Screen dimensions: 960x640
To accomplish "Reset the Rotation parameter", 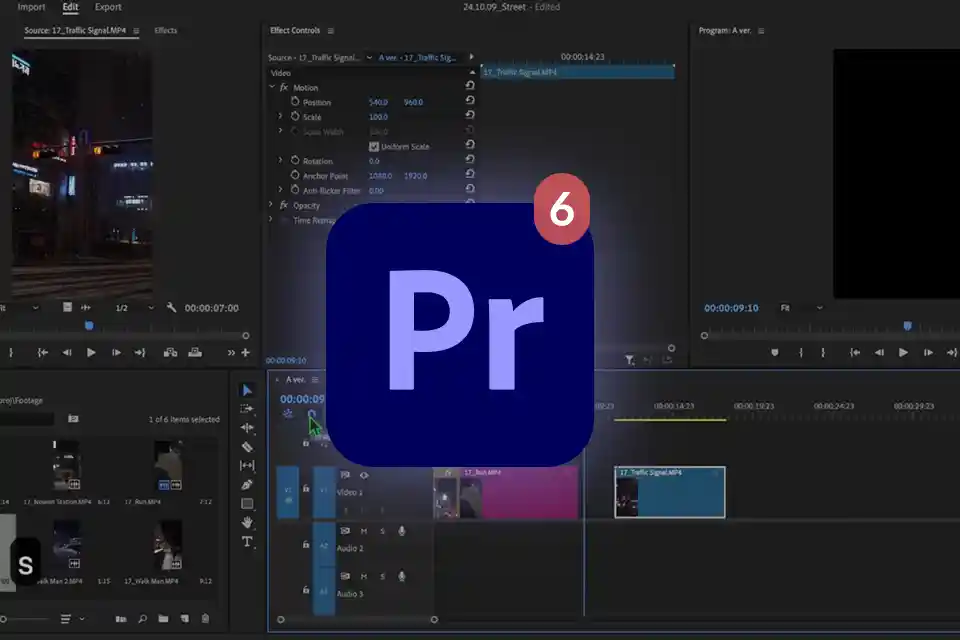I will 470,159.
